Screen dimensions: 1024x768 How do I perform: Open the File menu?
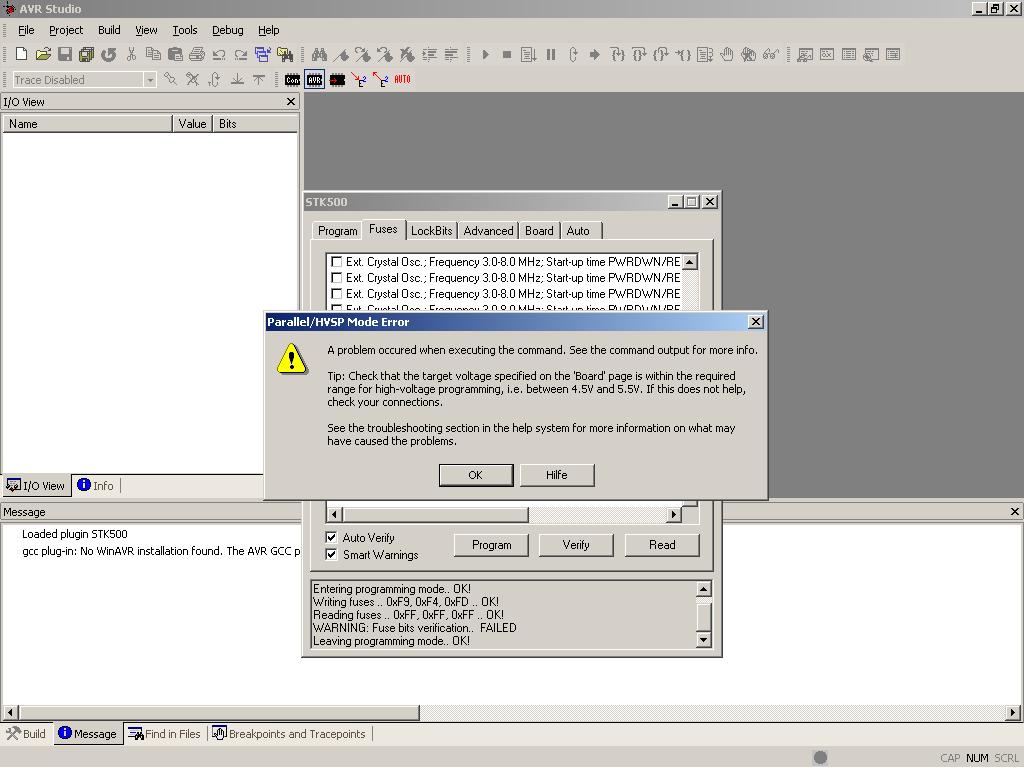pos(26,30)
